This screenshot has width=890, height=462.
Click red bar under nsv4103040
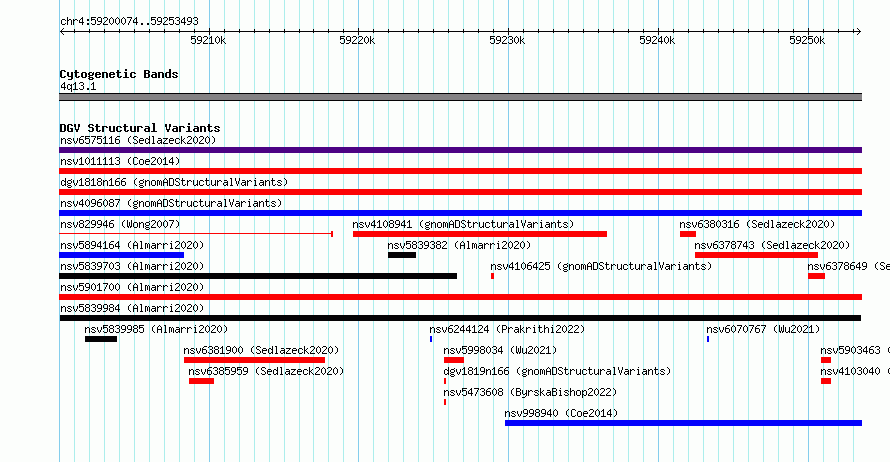[x=826, y=381]
